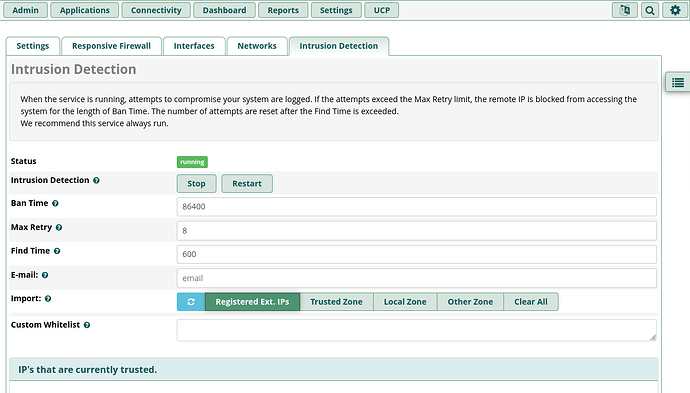This screenshot has height=393, width=690.
Task: Open the language selector icon in top bar
Action: pos(624,10)
